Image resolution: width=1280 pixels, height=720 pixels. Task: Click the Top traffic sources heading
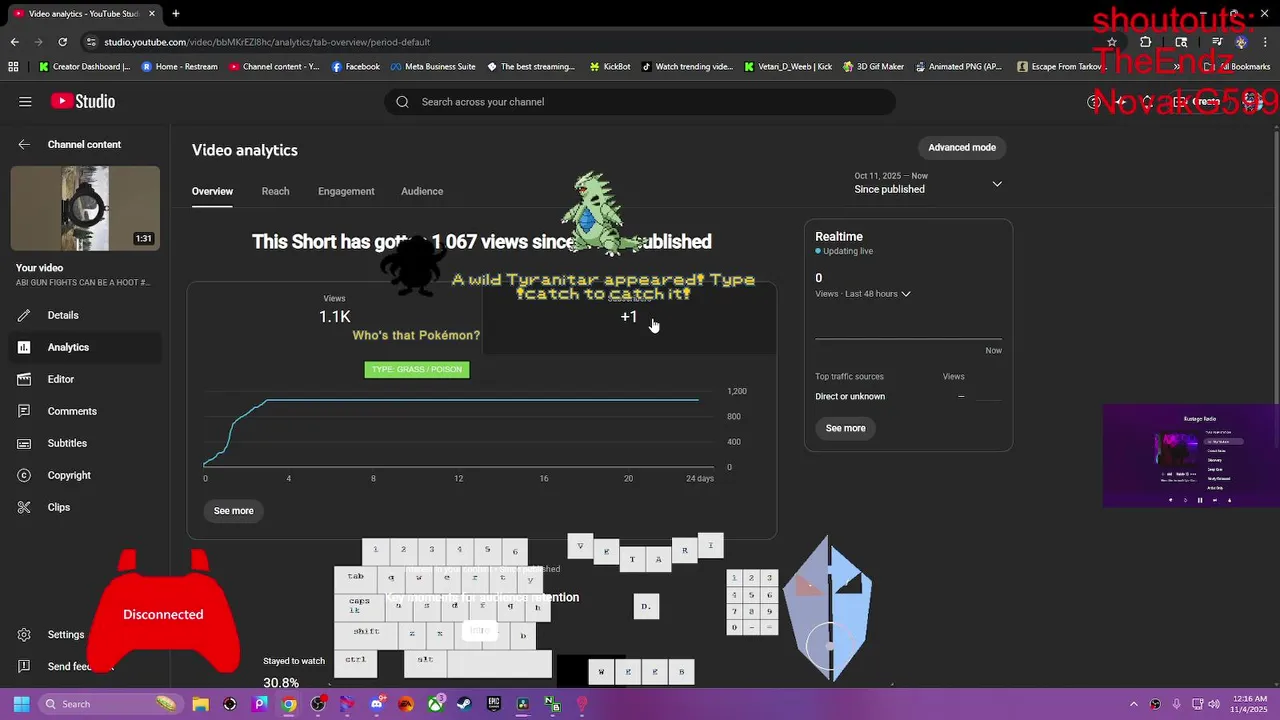[x=849, y=376]
